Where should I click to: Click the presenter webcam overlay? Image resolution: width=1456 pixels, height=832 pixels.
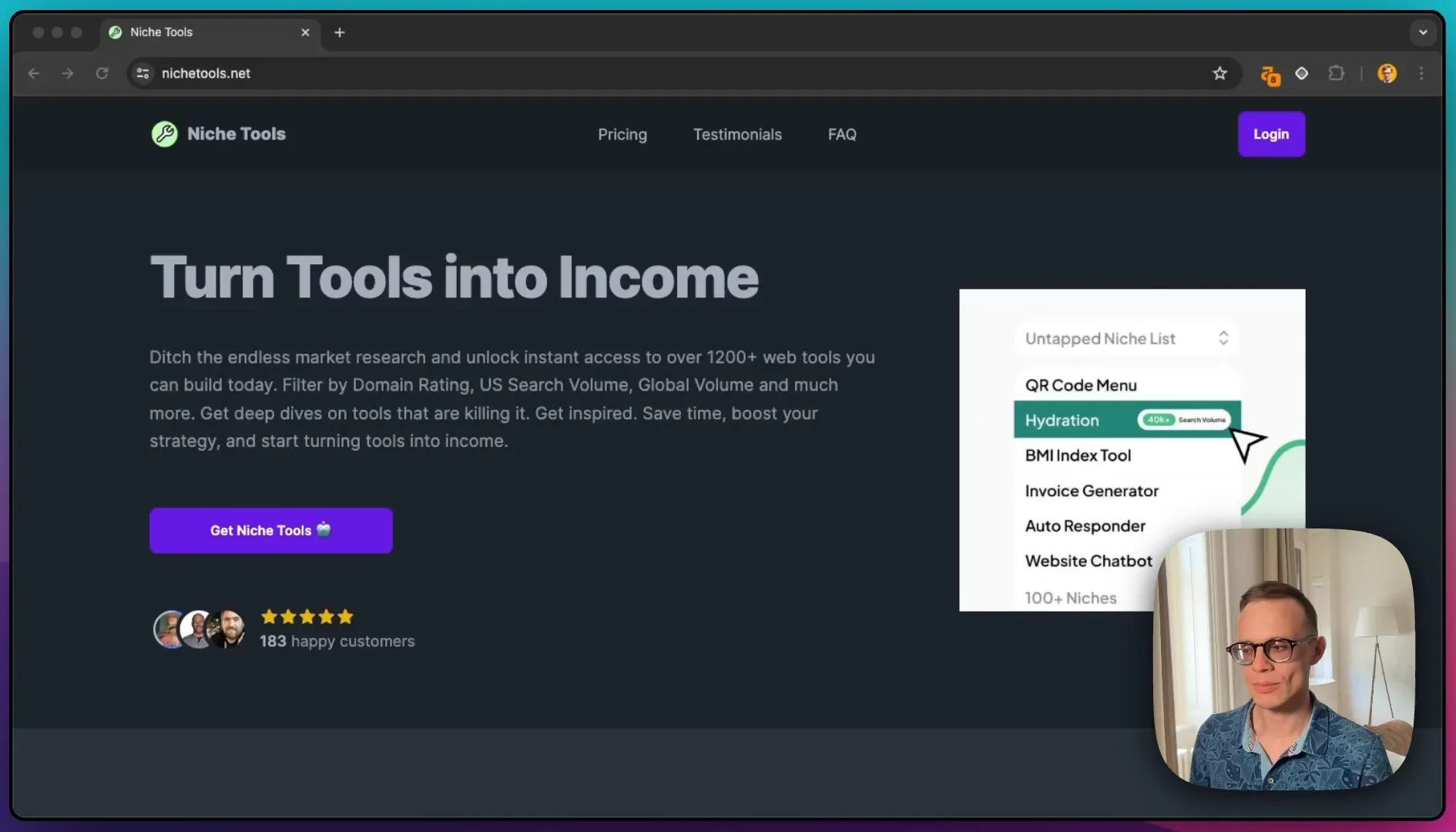(x=1283, y=659)
